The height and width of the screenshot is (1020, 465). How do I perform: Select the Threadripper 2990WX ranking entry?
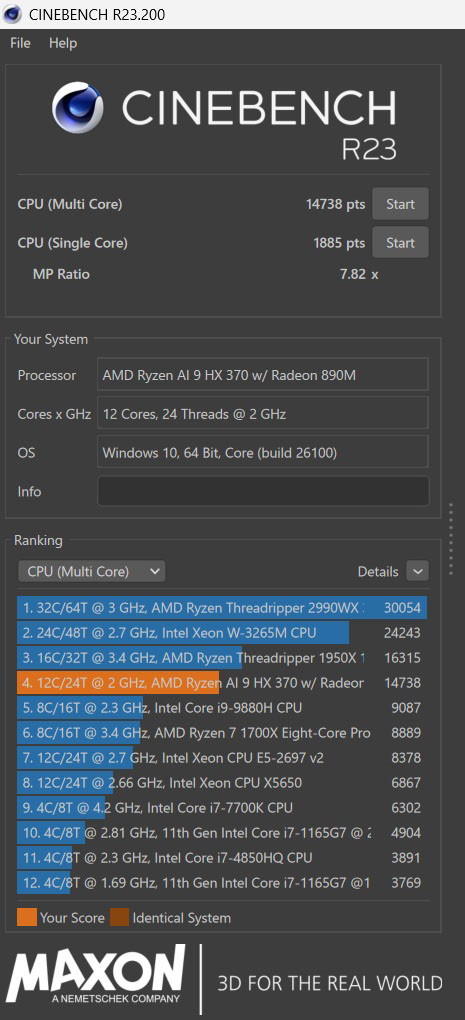pos(222,608)
